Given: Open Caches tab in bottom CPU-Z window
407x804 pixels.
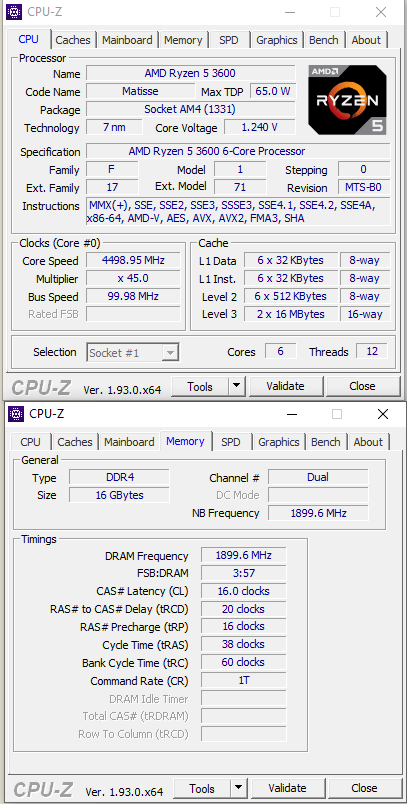Looking at the screenshot, I should coord(75,442).
